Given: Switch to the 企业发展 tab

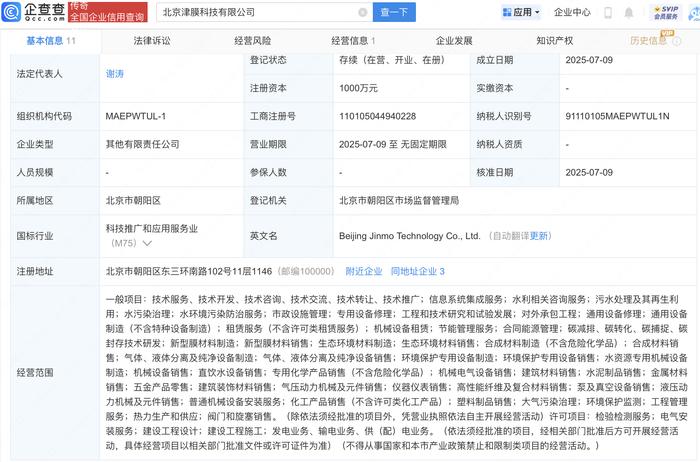Looking at the screenshot, I should coord(454,41).
